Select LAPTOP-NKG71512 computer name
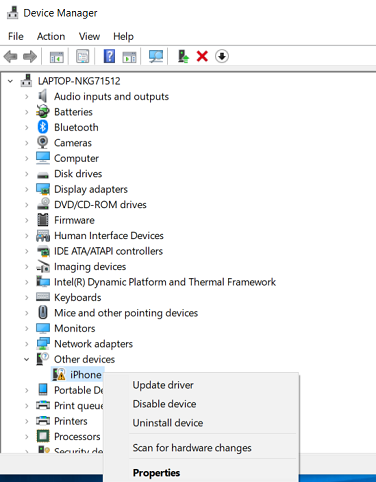Viewport: 376px width, 482px height. [79, 81]
